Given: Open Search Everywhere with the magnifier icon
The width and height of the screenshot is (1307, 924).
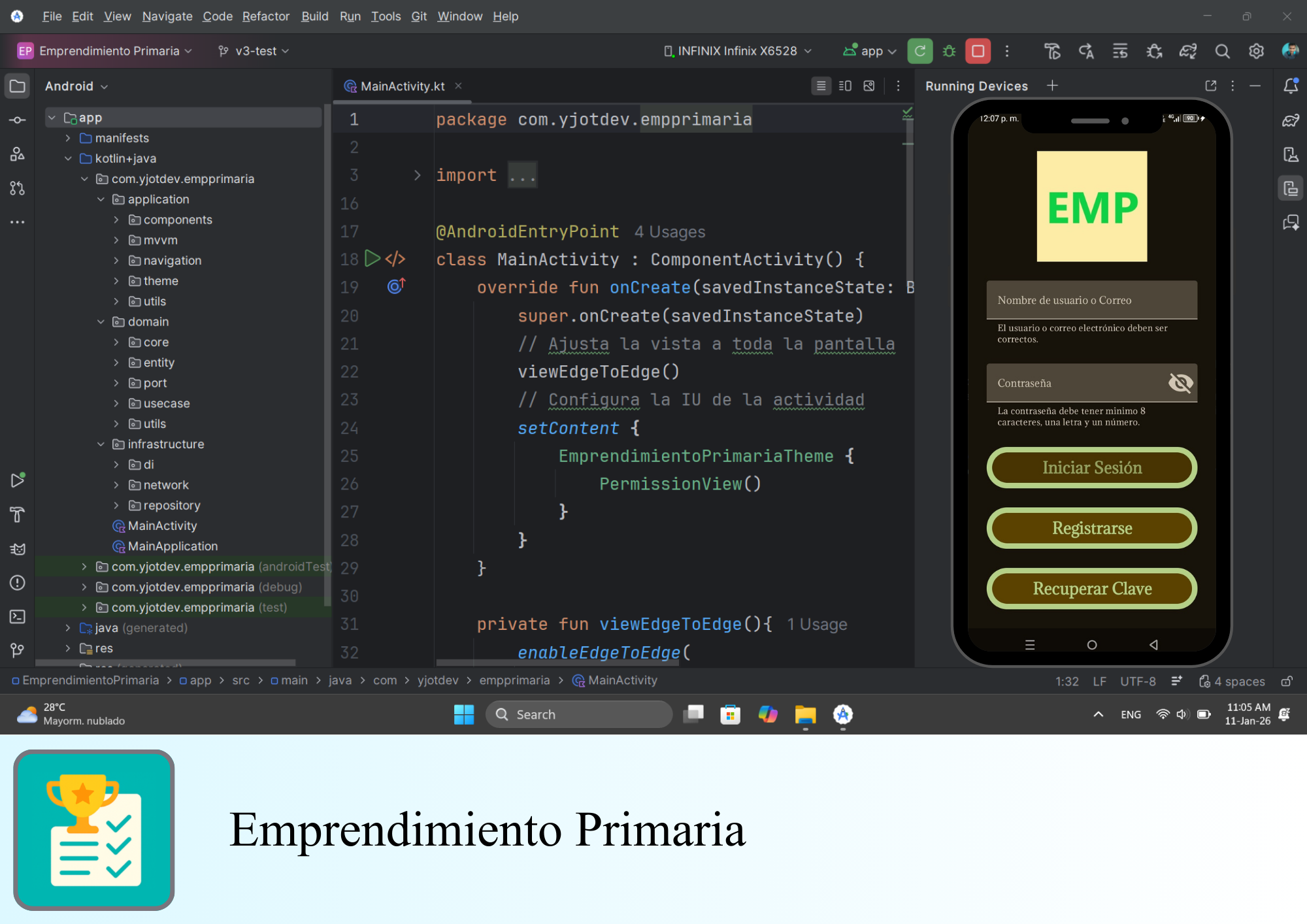Looking at the screenshot, I should point(1223,51).
